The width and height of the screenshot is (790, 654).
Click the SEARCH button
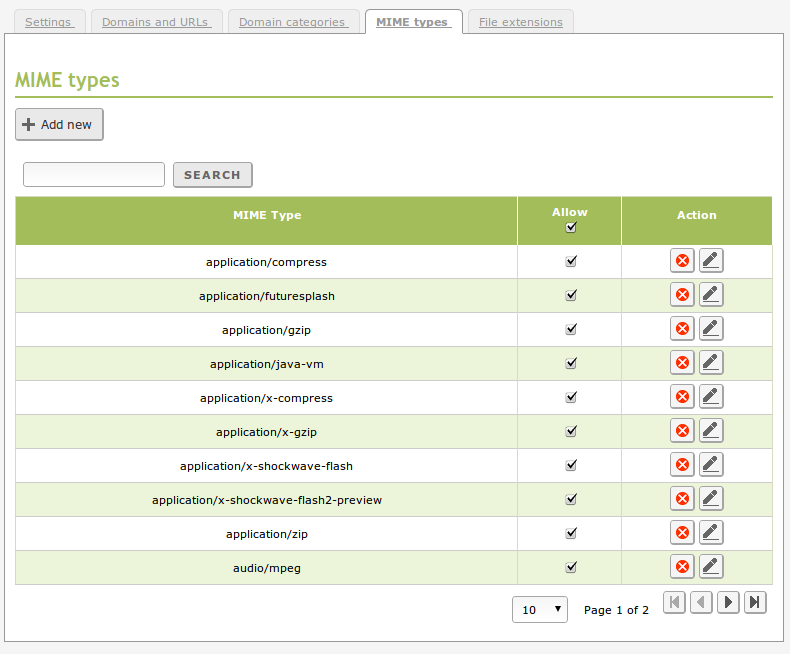click(x=213, y=175)
